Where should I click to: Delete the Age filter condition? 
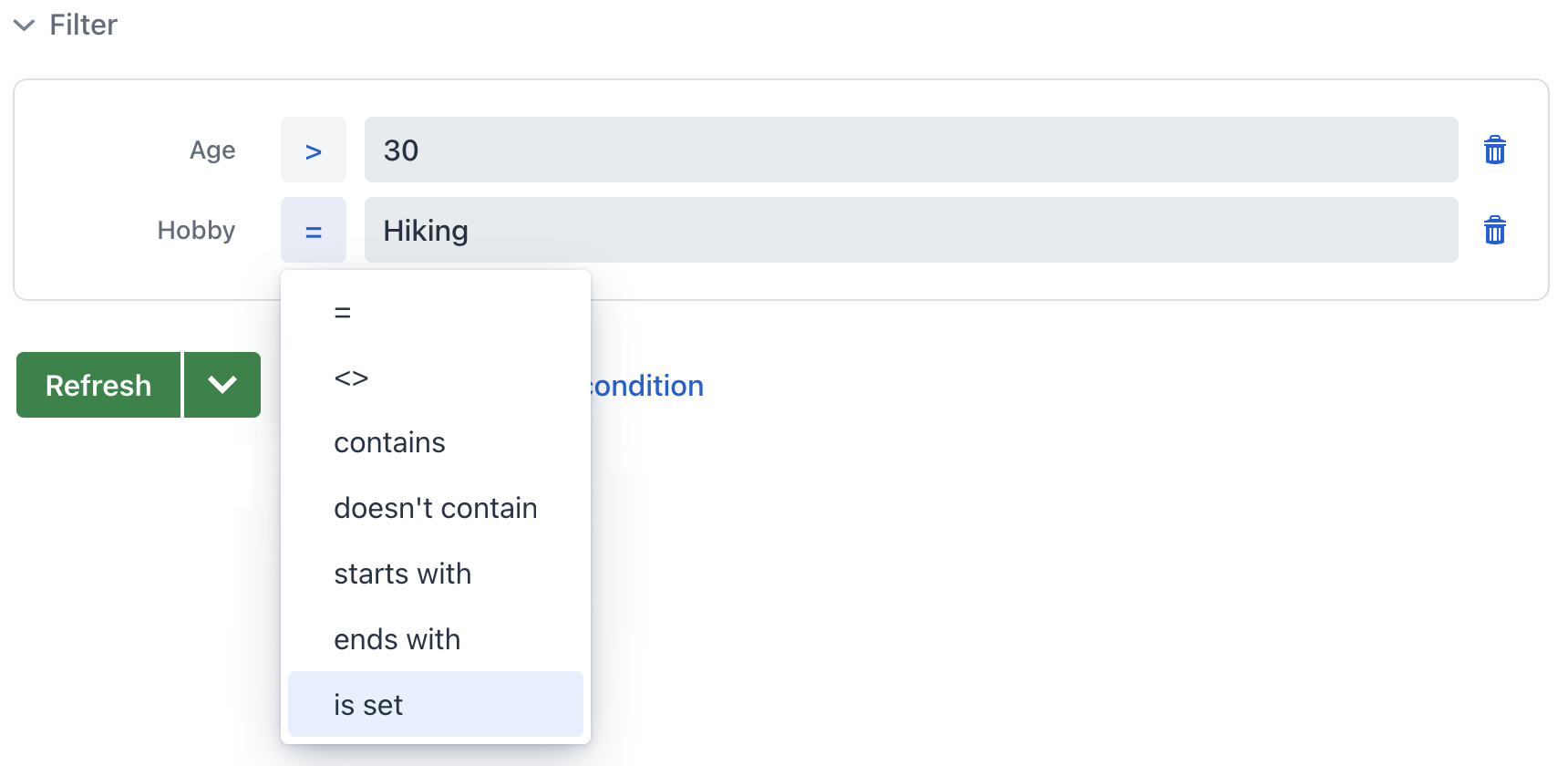click(x=1494, y=150)
